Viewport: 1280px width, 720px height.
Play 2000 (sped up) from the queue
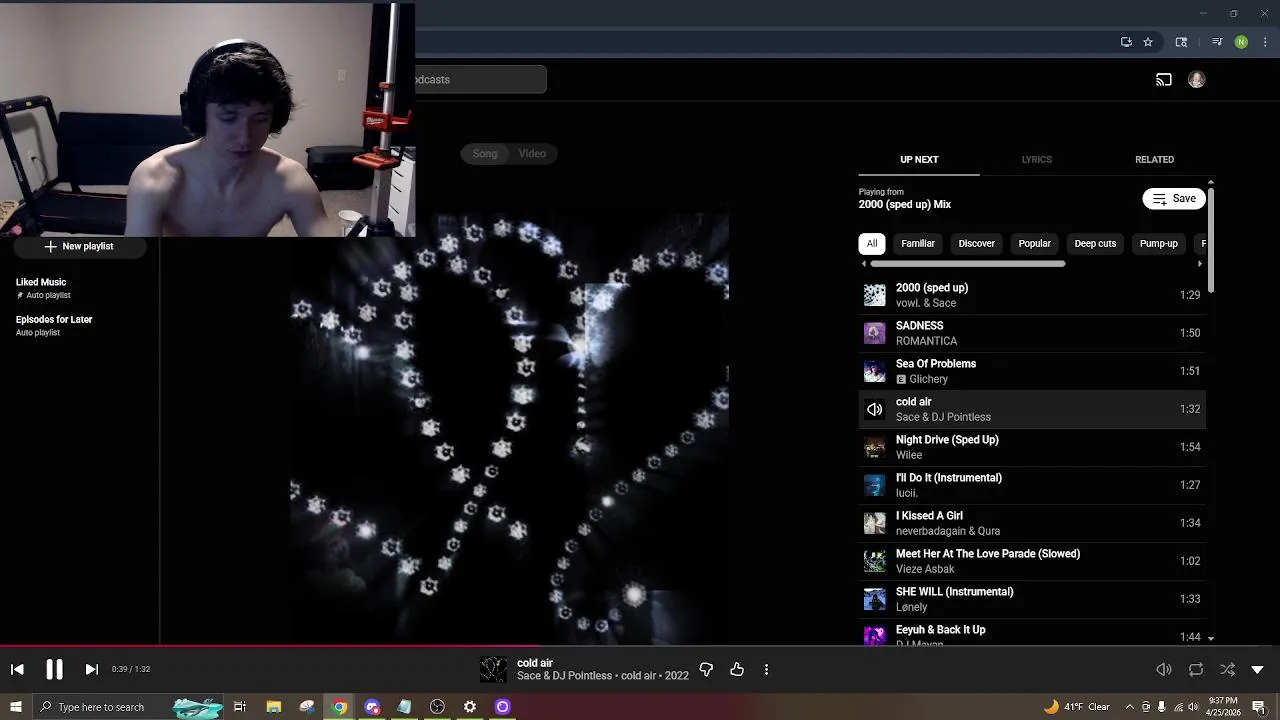click(1031, 295)
